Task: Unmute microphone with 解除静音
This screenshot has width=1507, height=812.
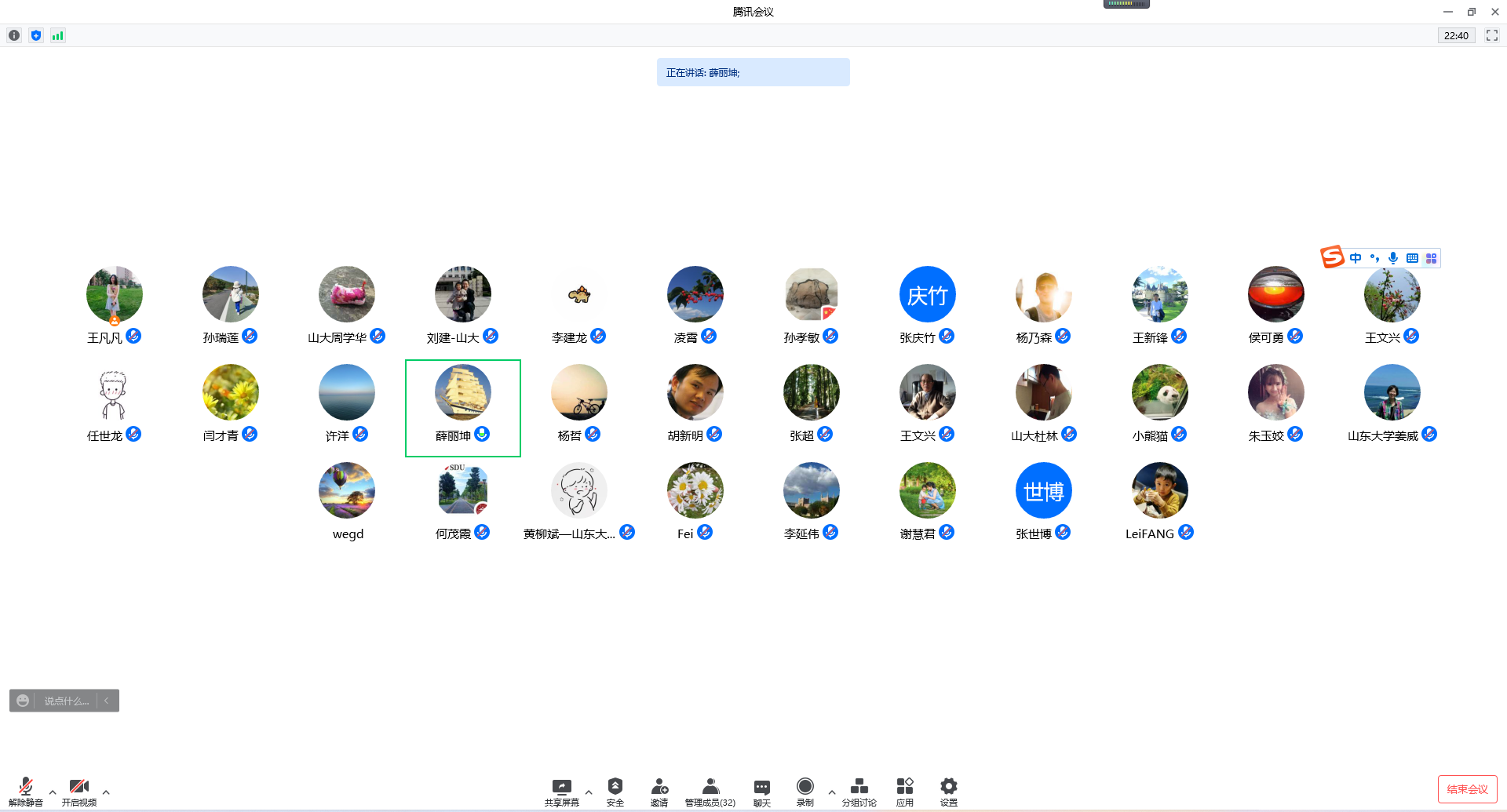Action: [26, 791]
